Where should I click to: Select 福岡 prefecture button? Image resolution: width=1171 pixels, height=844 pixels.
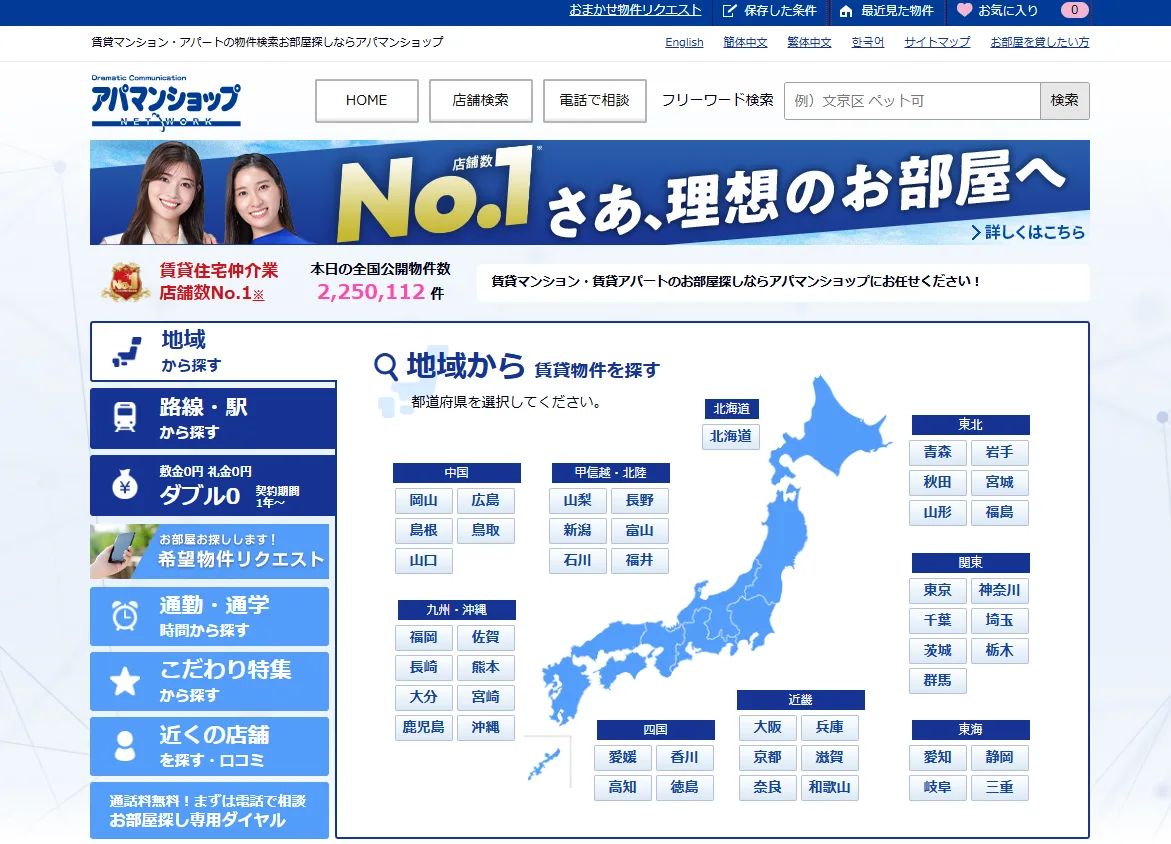(x=423, y=637)
